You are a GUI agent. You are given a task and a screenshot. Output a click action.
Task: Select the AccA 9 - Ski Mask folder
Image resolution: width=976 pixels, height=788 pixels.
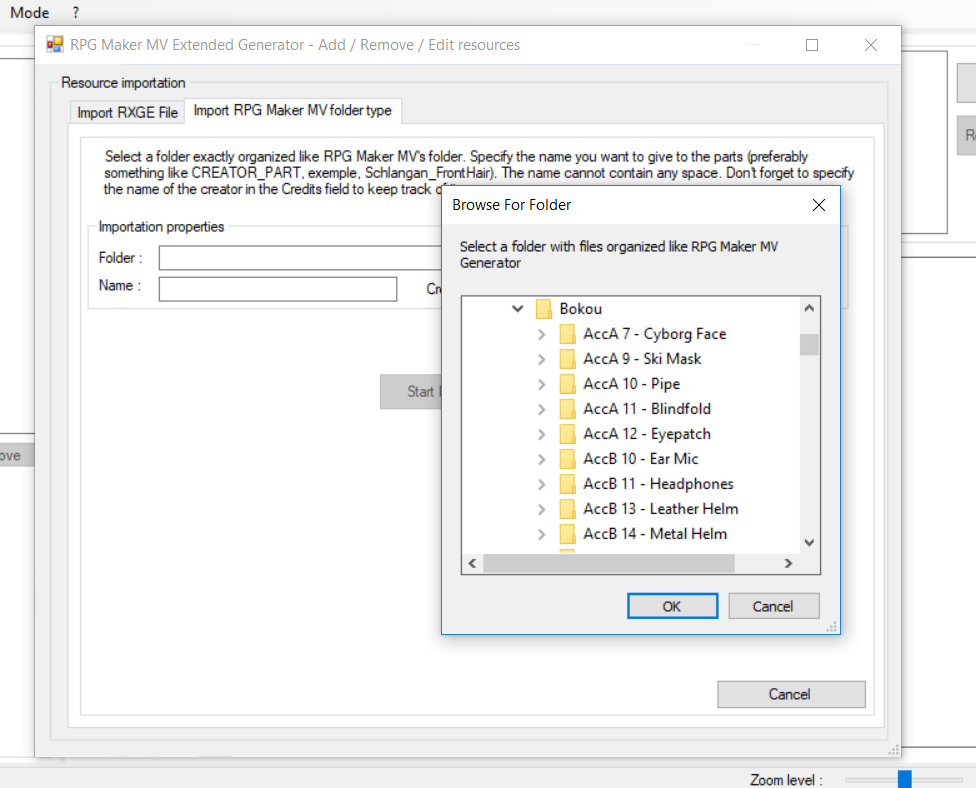point(642,359)
